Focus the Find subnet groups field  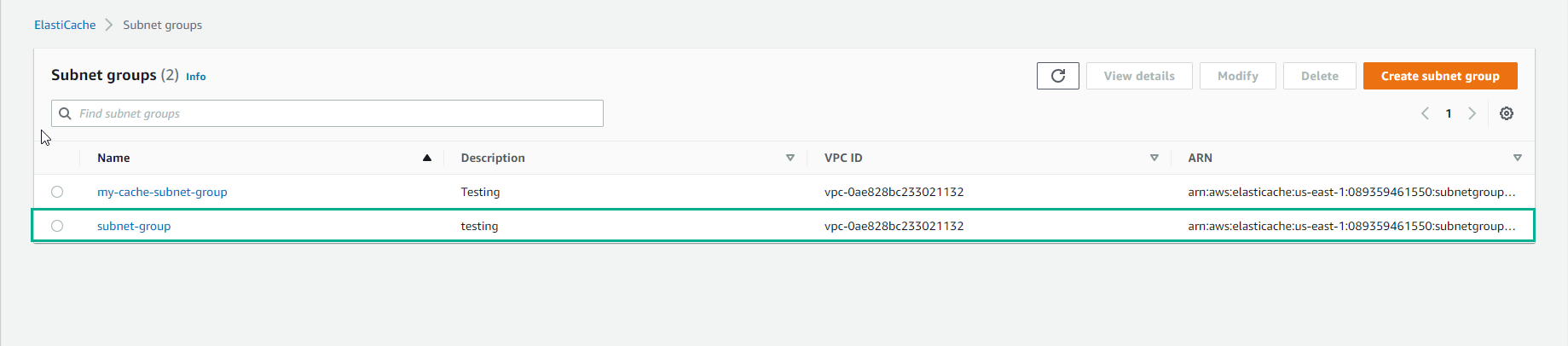pos(327,113)
